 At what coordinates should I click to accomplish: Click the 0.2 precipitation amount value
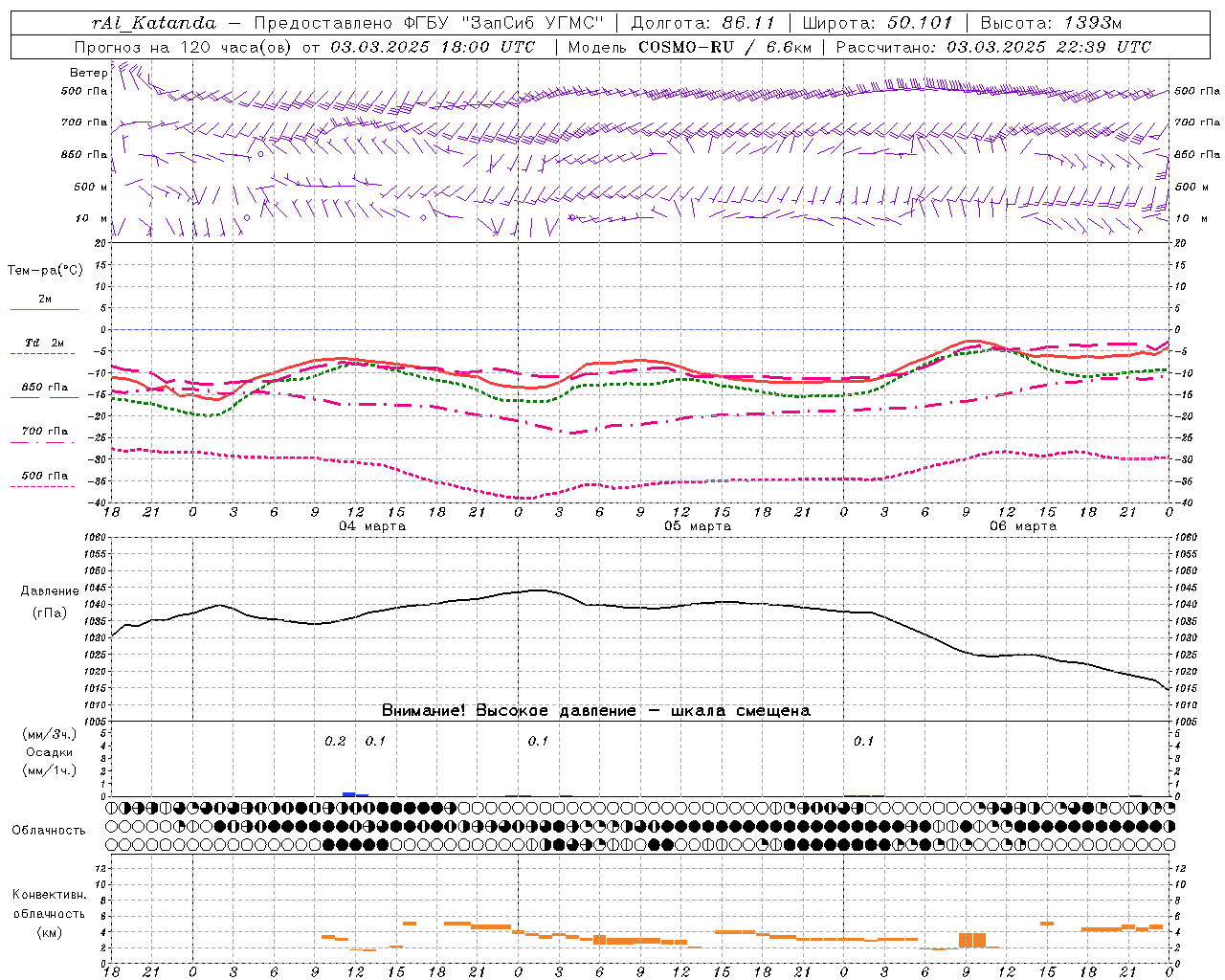point(335,741)
